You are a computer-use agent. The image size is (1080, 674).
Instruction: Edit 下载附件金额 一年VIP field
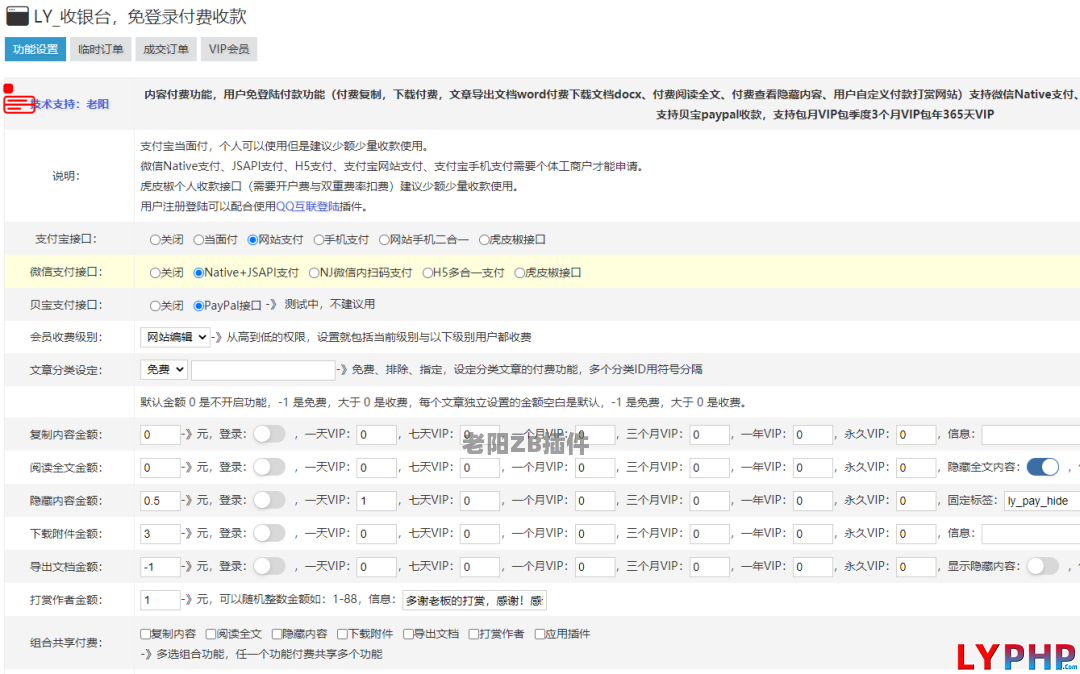tap(813, 534)
